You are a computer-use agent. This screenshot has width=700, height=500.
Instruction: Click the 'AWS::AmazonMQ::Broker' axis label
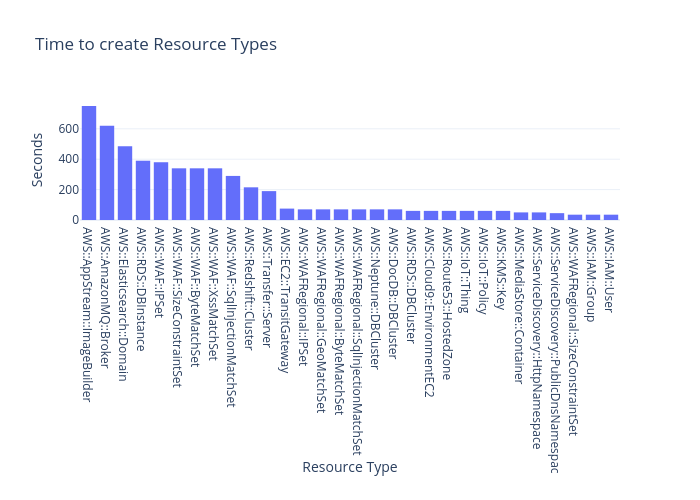pyautogui.click(x=105, y=298)
